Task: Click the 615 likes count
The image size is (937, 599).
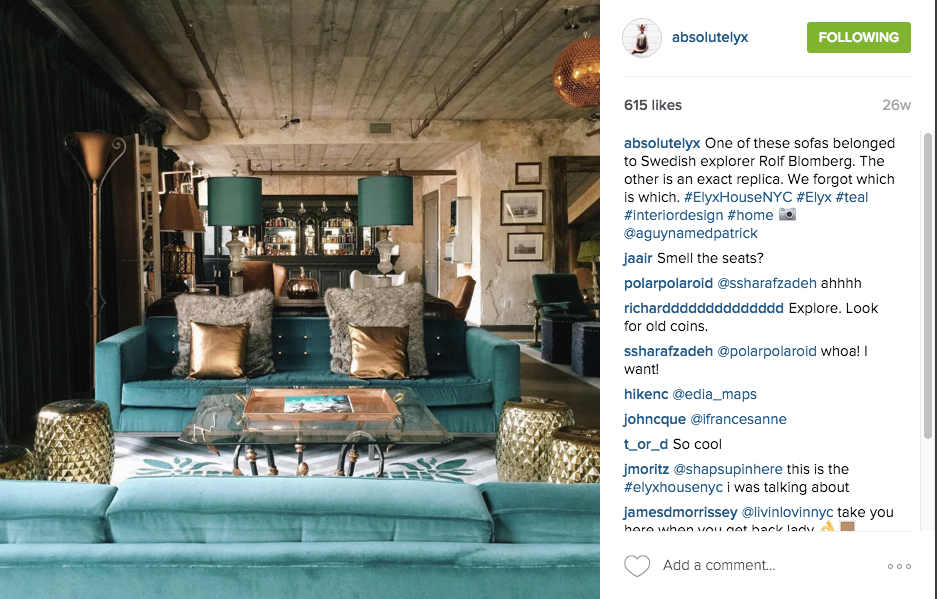Action: coord(653,105)
